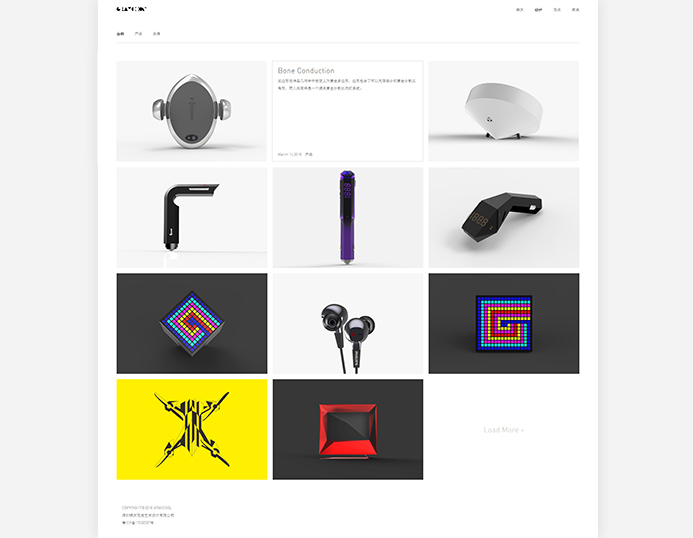Image resolution: width=693 pixels, height=538 pixels.
Task: Open the black L-shaped car charger project
Action: 192,217
